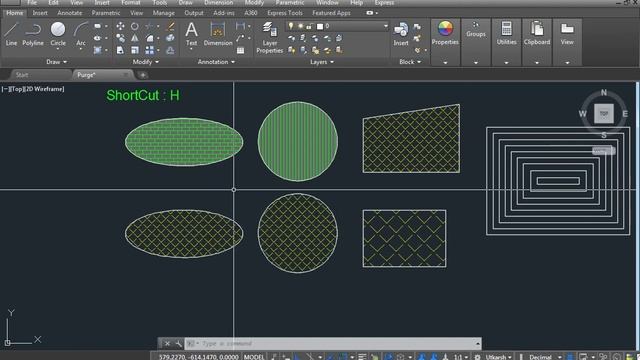Activate the Trim tool
This screenshot has height=360, width=640.
[x=150, y=26]
